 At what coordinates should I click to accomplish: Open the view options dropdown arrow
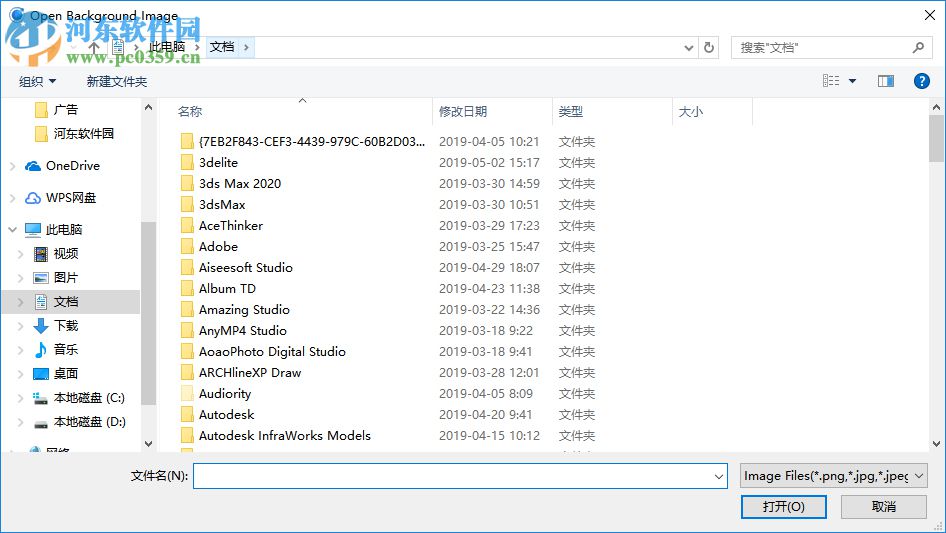coord(852,81)
